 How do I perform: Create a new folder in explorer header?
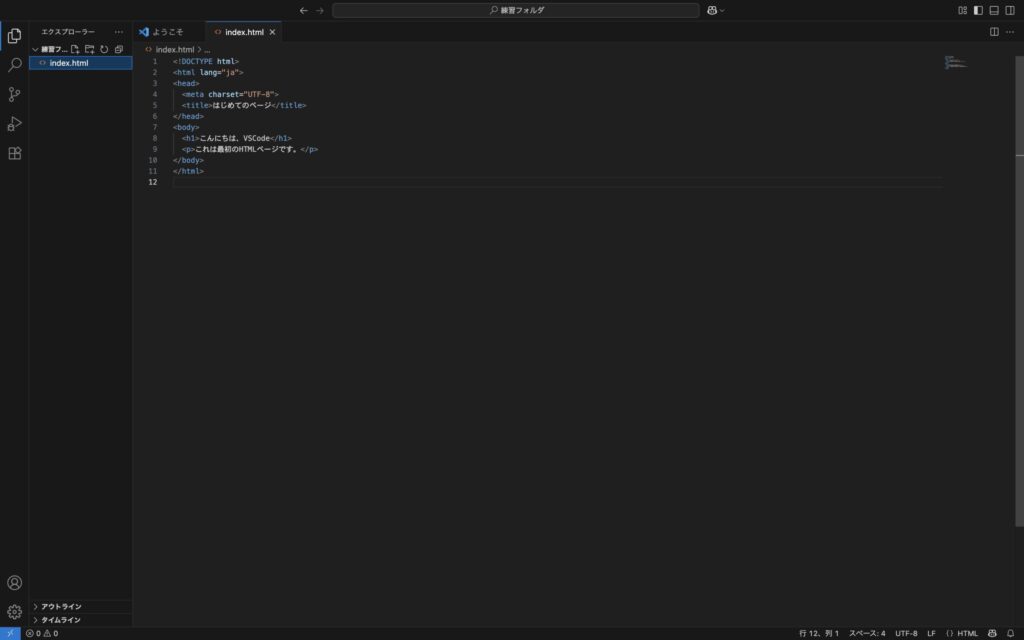[89, 50]
